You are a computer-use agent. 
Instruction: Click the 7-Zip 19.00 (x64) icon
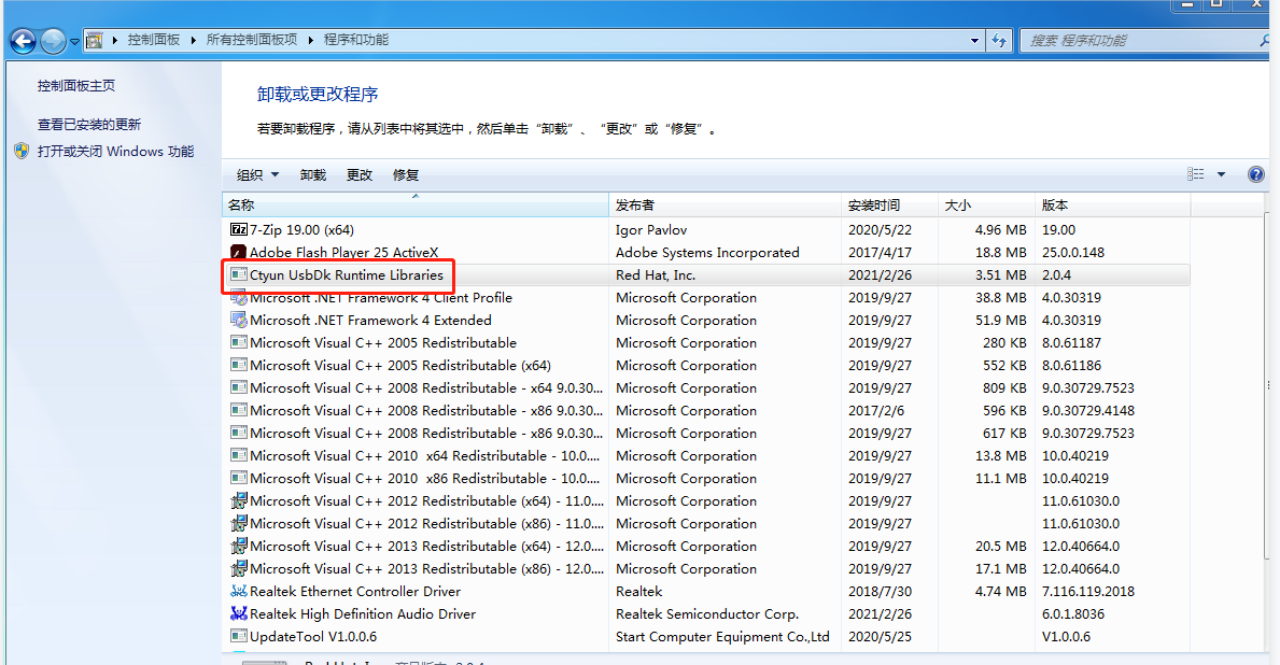coord(238,230)
